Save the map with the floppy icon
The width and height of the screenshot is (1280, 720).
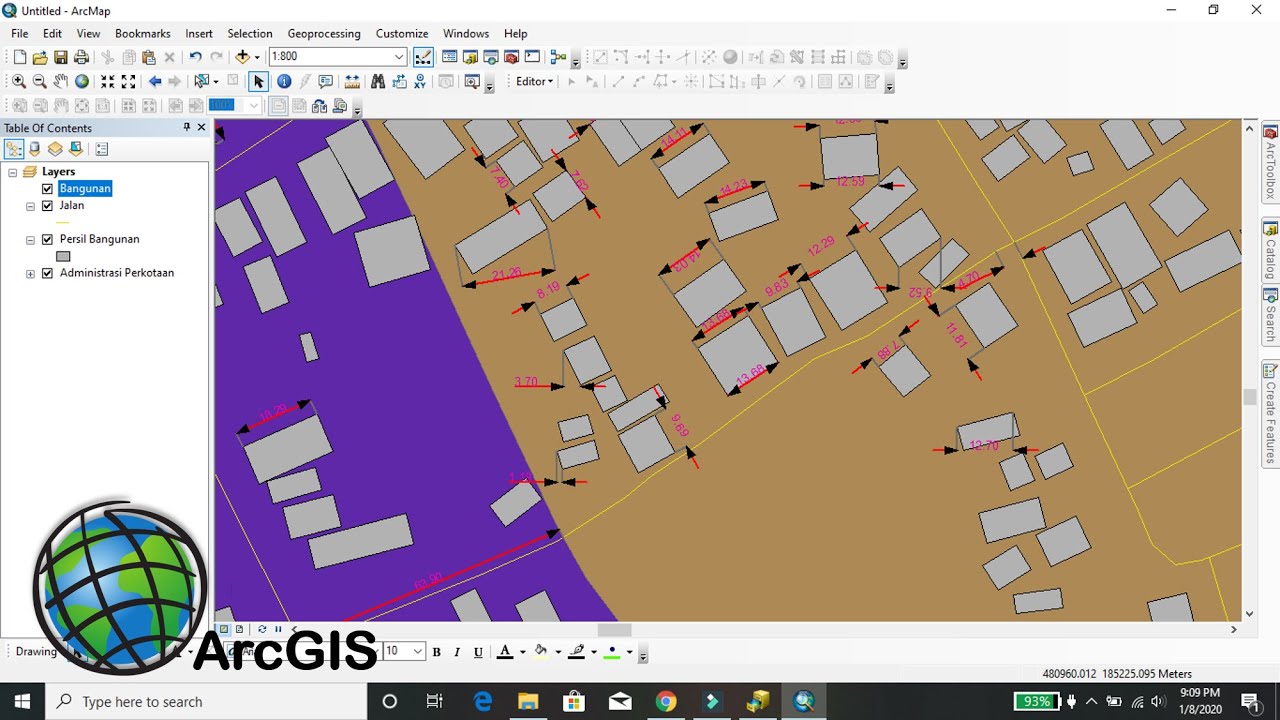click(x=61, y=57)
